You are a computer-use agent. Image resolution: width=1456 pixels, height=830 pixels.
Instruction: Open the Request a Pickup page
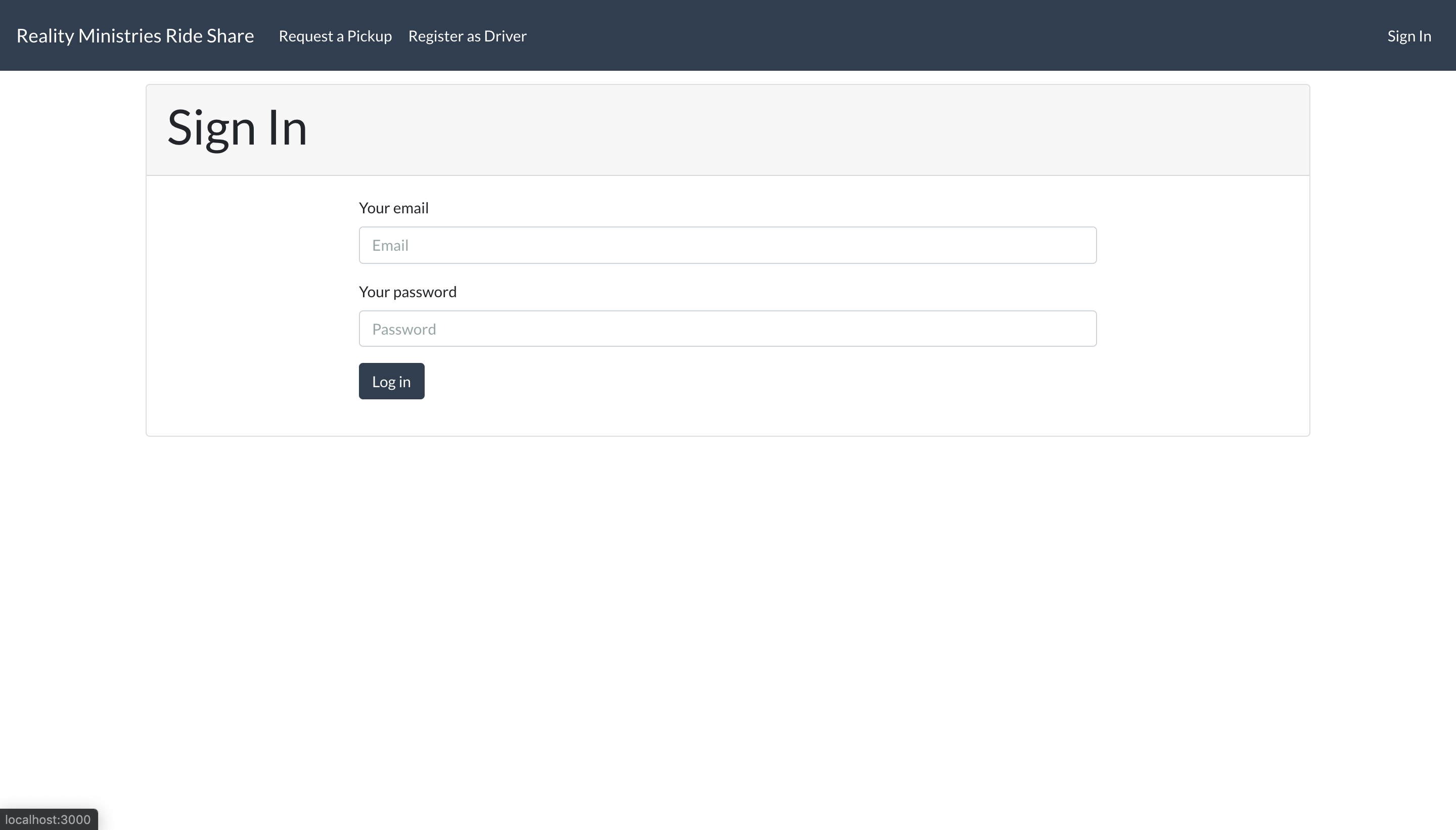point(335,36)
